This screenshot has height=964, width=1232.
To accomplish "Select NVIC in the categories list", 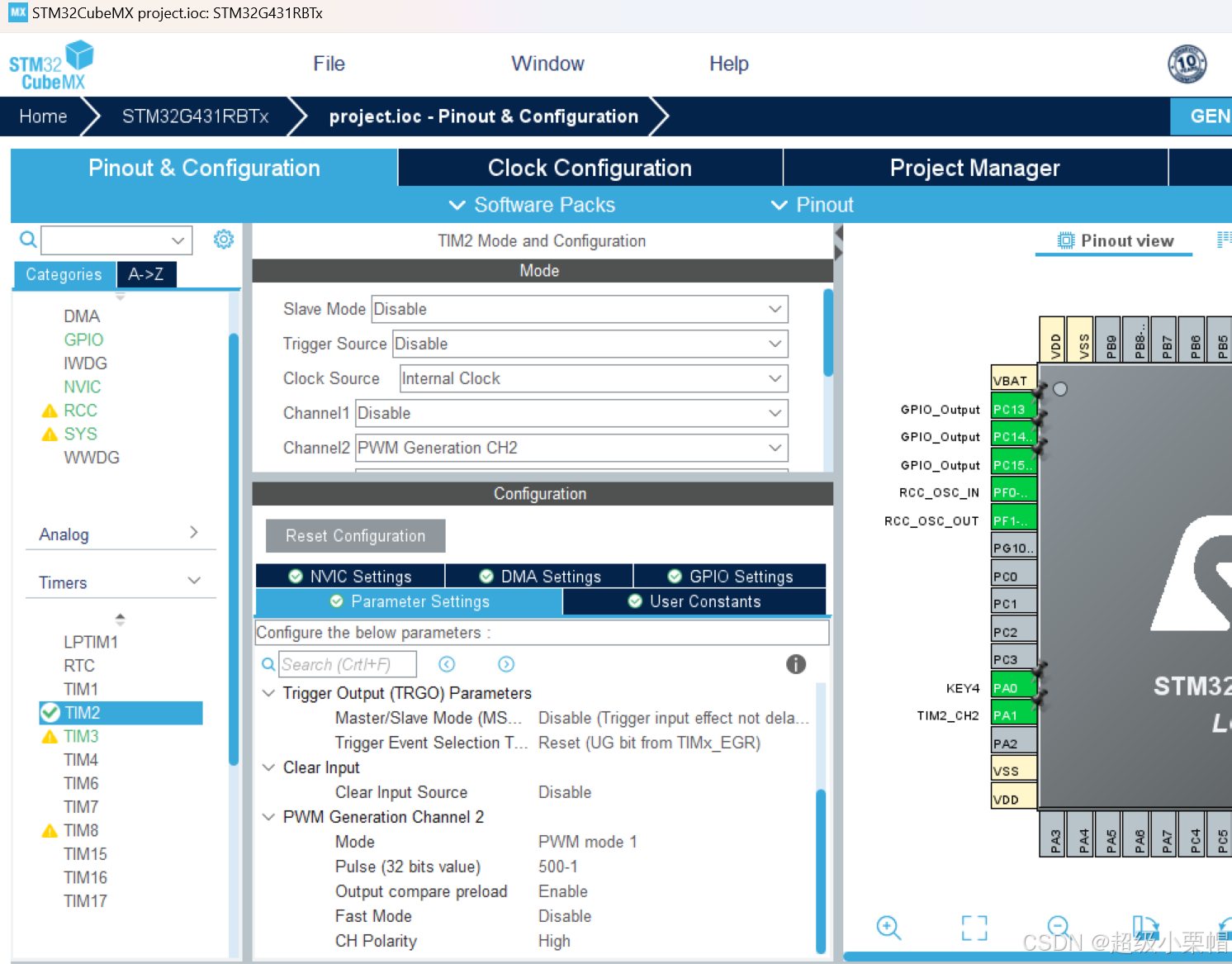I will click(83, 387).
